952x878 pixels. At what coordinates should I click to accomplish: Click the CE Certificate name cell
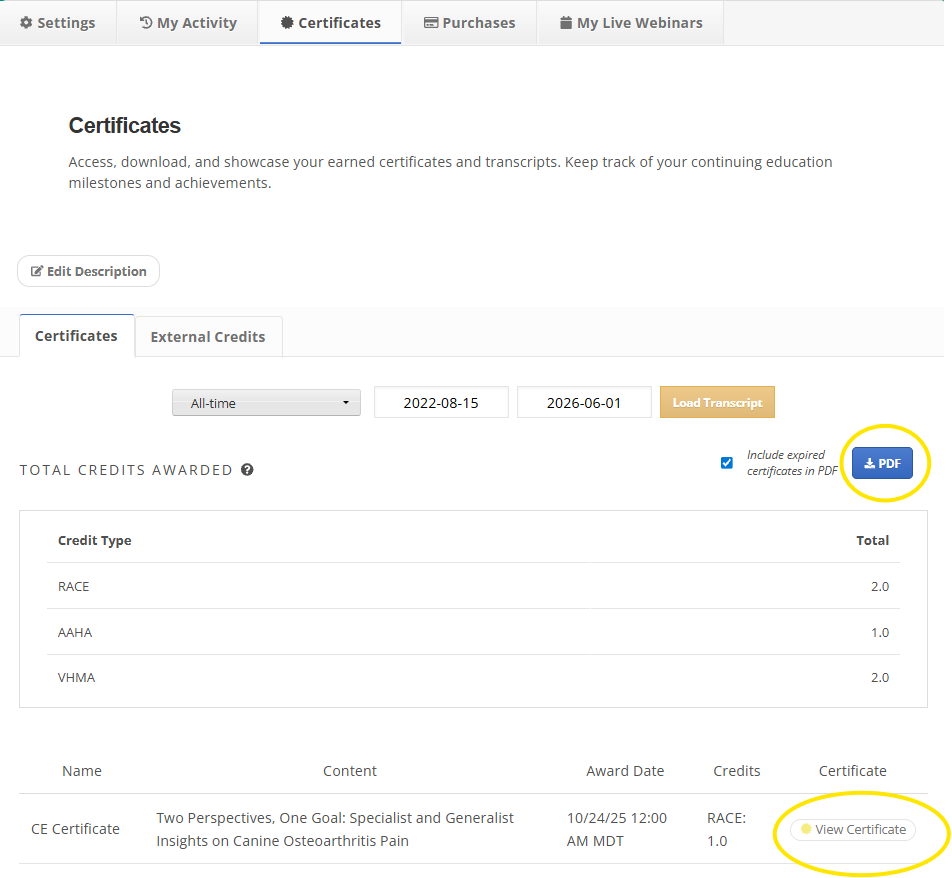tap(75, 829)
